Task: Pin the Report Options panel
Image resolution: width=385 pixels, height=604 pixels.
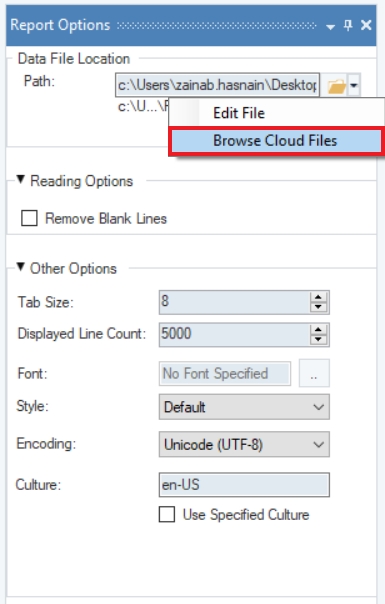Action: pos(348,25)
